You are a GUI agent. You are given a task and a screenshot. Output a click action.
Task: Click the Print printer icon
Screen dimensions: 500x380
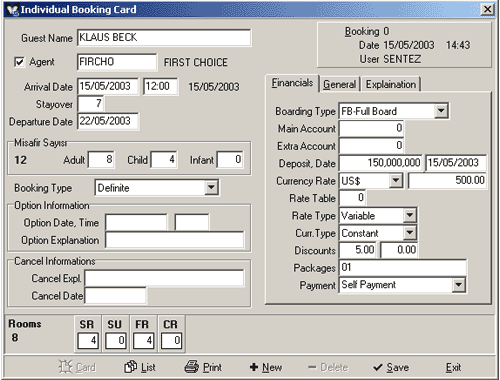point(192,367)
